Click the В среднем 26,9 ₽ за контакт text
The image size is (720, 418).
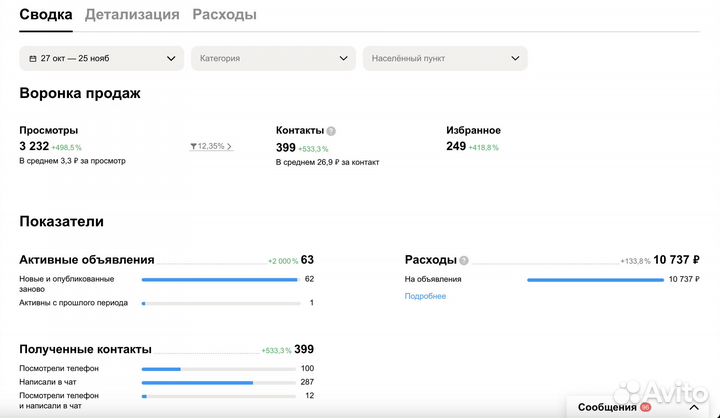point(327,162)
